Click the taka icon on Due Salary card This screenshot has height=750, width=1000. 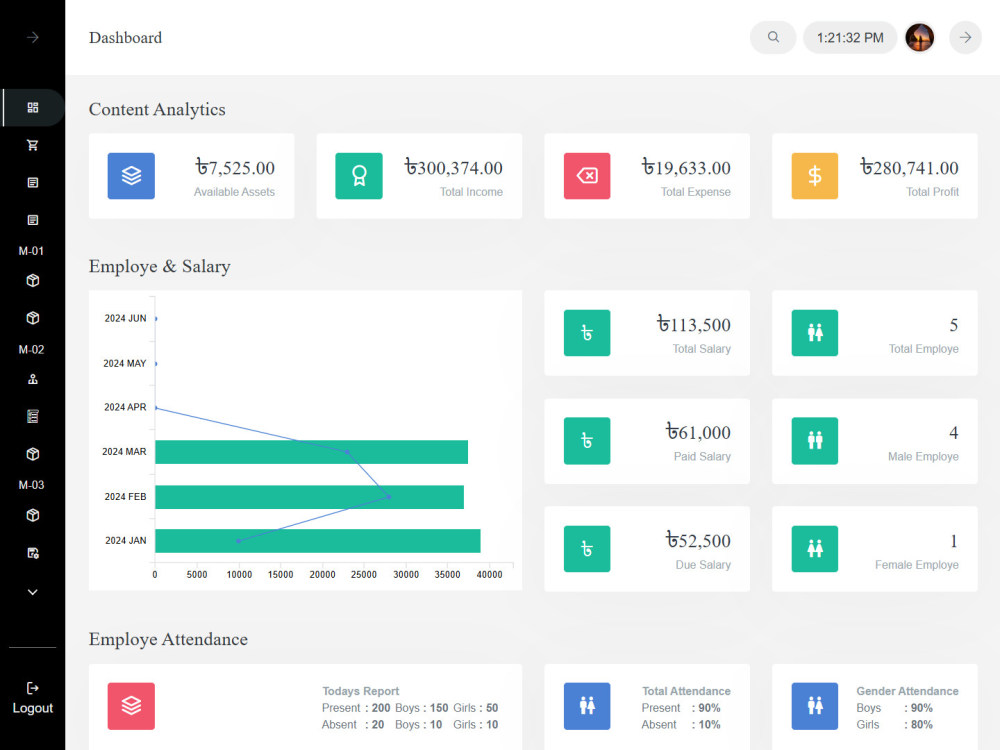[587, 548]
